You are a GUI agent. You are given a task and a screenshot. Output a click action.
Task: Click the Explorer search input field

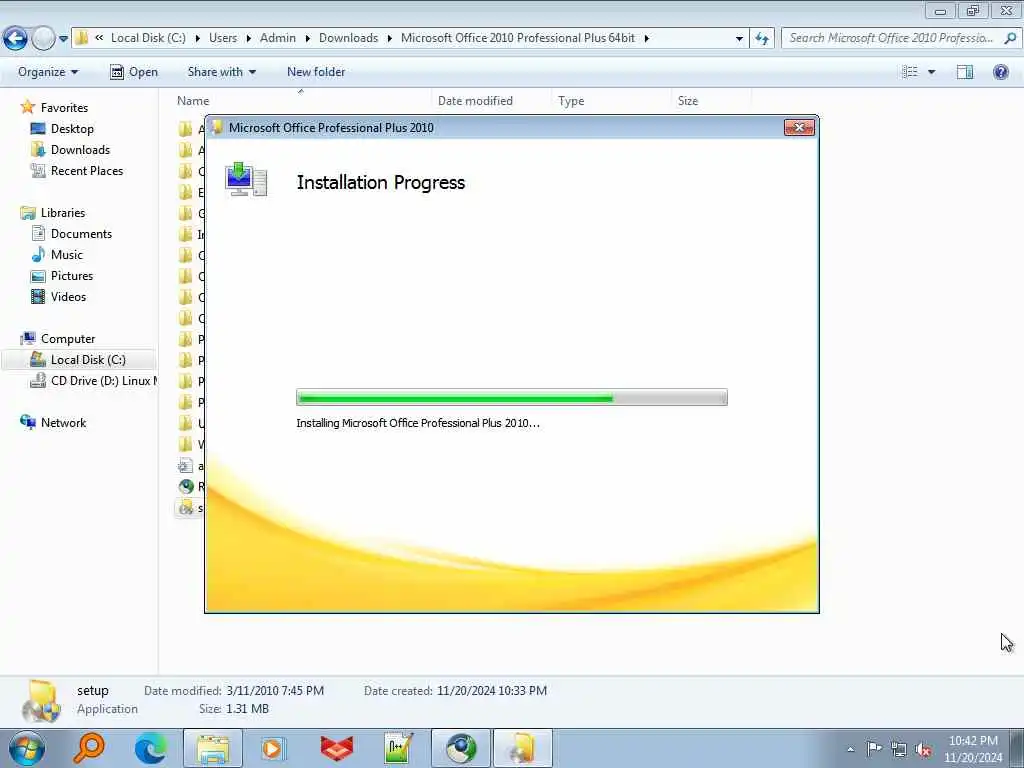click(x=891, y=38)
